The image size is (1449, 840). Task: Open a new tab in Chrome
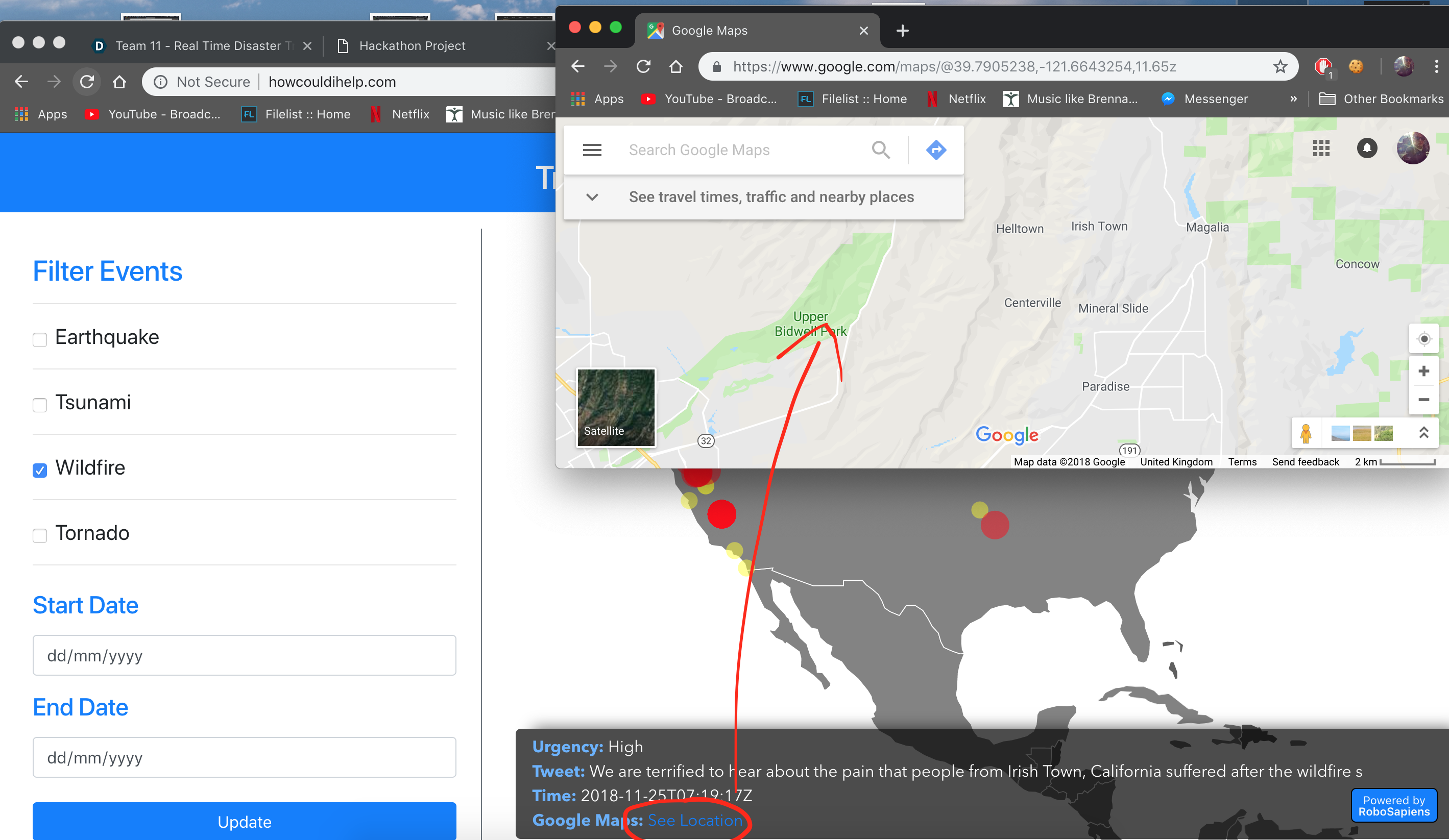pos(902,31)
